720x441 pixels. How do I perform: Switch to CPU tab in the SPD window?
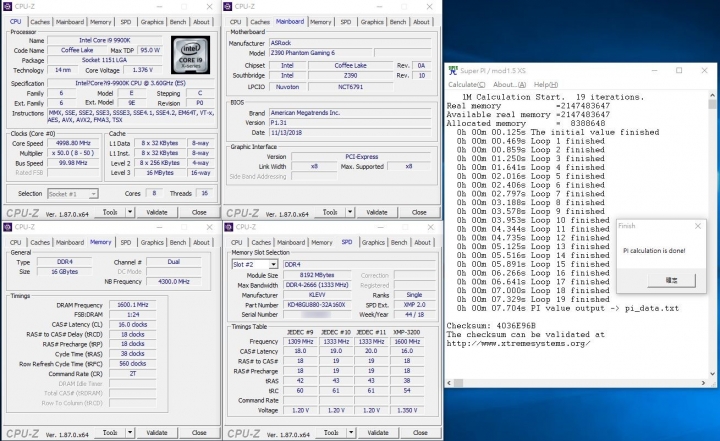(236, 242)
